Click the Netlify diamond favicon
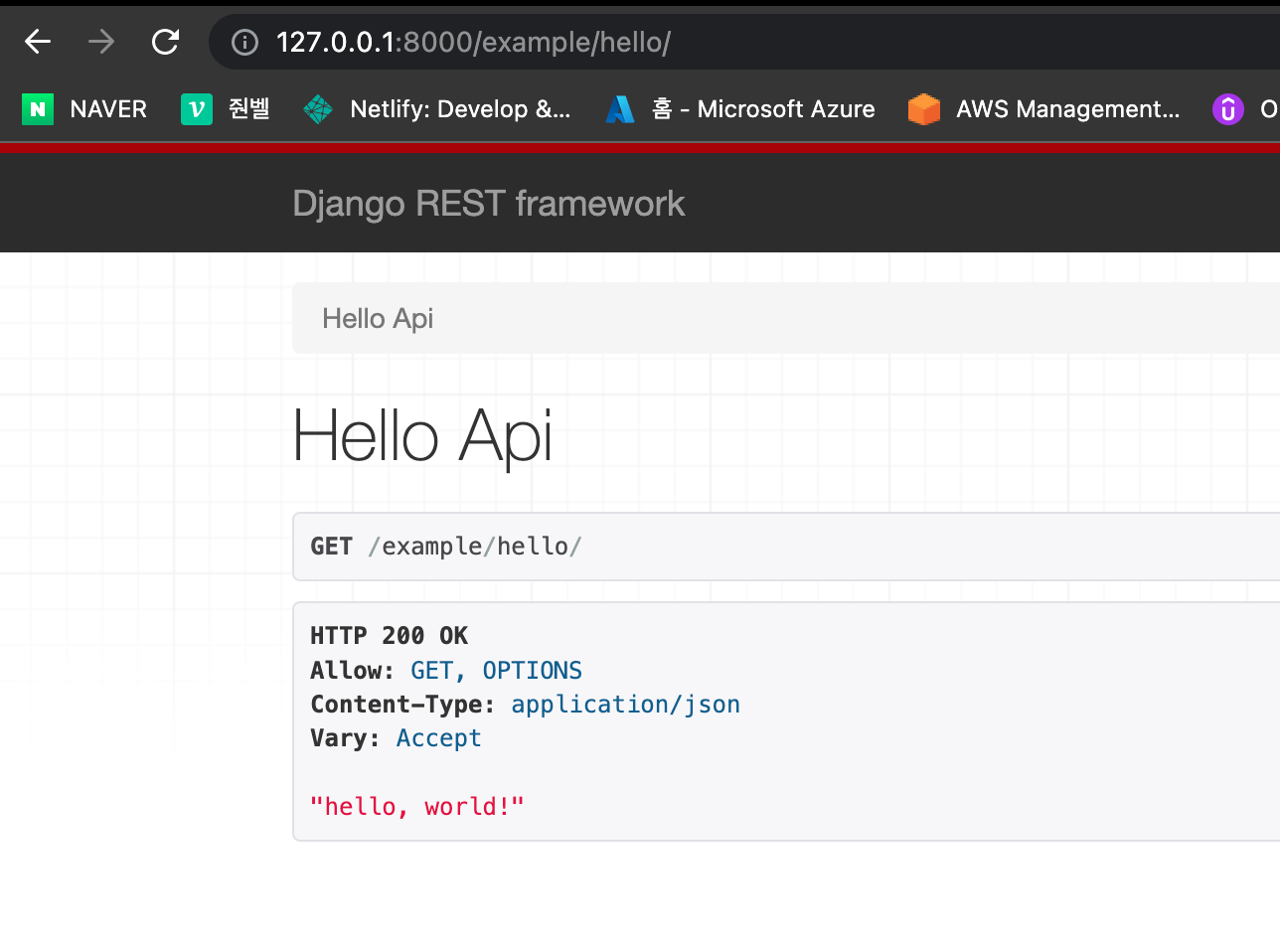The height and width of the screenshot is (952, 1280). click(x=318, y=109)
